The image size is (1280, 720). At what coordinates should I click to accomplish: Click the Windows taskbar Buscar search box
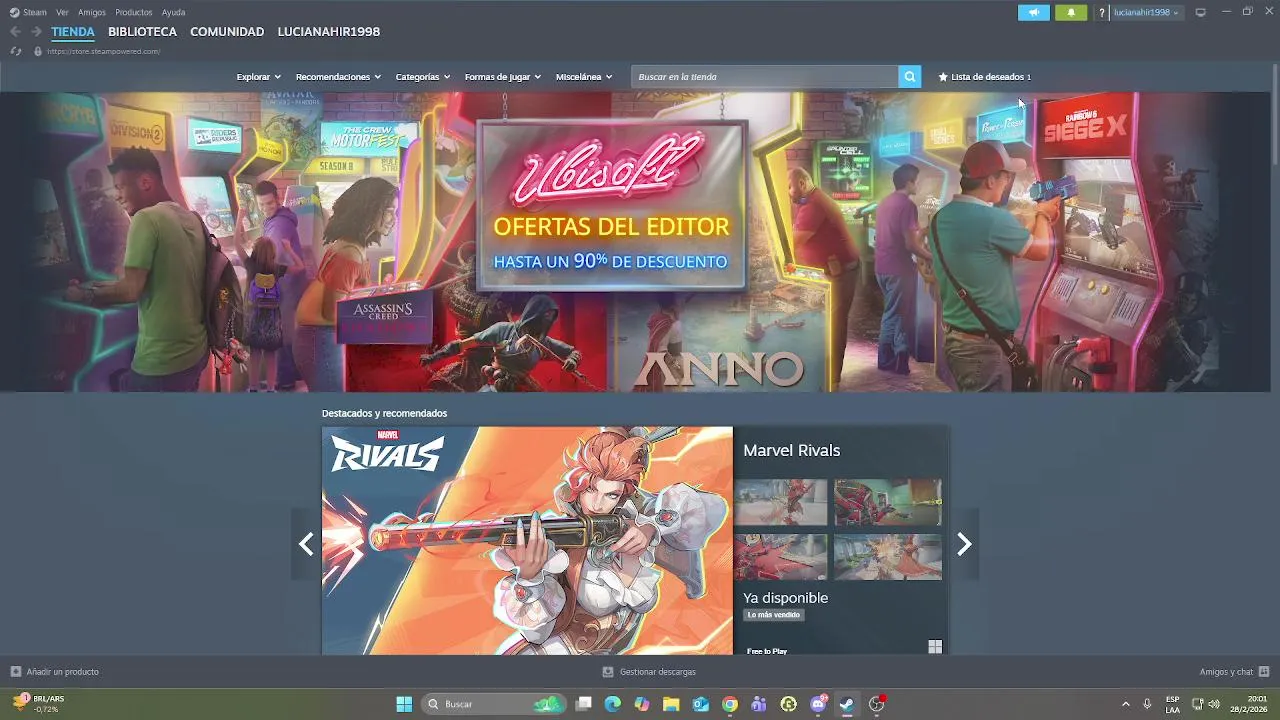[x=492, y=704]
